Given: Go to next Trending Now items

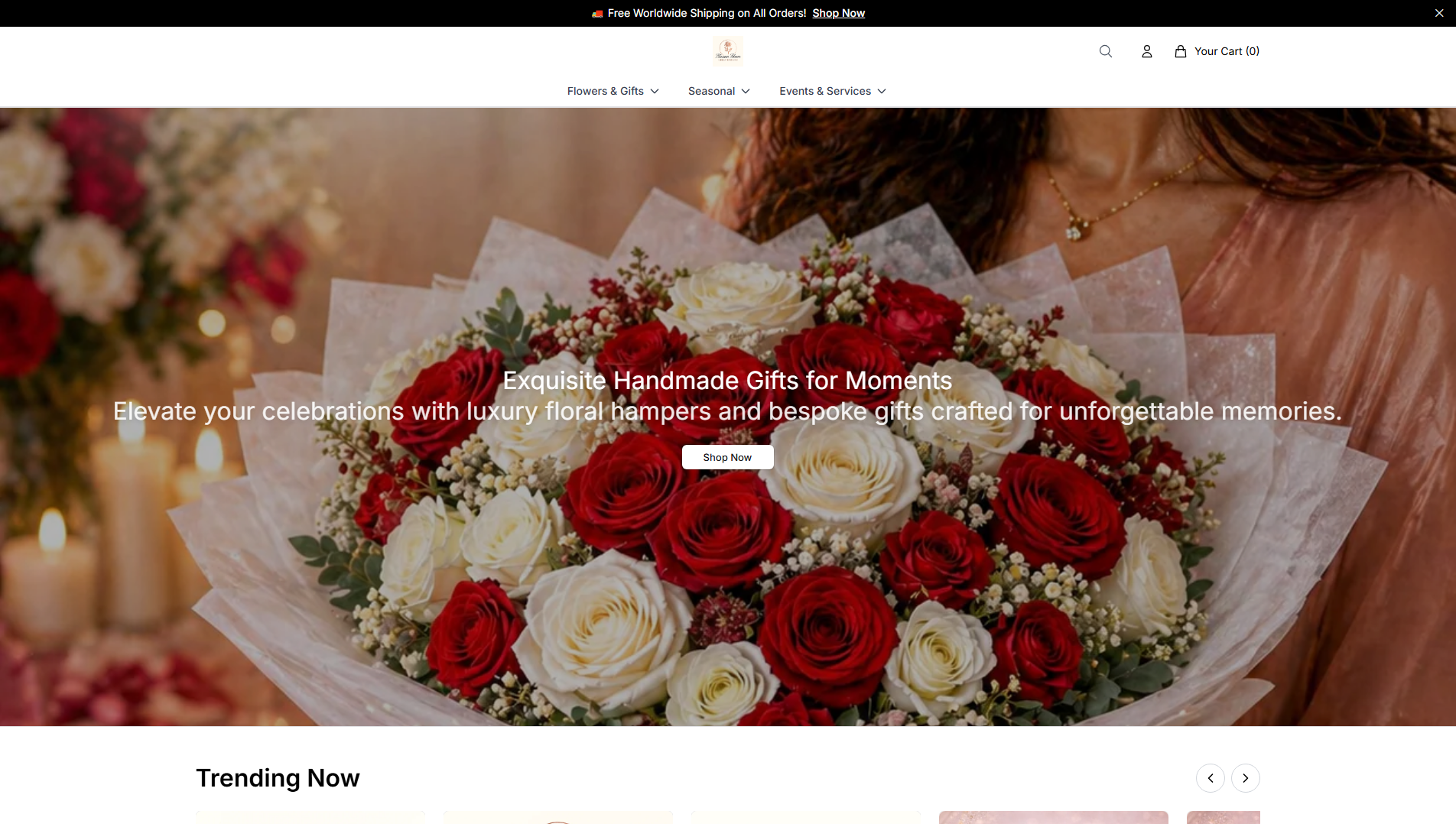Looking at the screenshot, I should click(x=1246, y=778).
